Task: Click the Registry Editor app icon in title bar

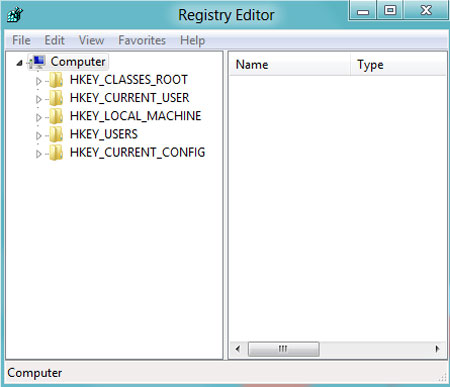Action: click(x=15, y=15)
